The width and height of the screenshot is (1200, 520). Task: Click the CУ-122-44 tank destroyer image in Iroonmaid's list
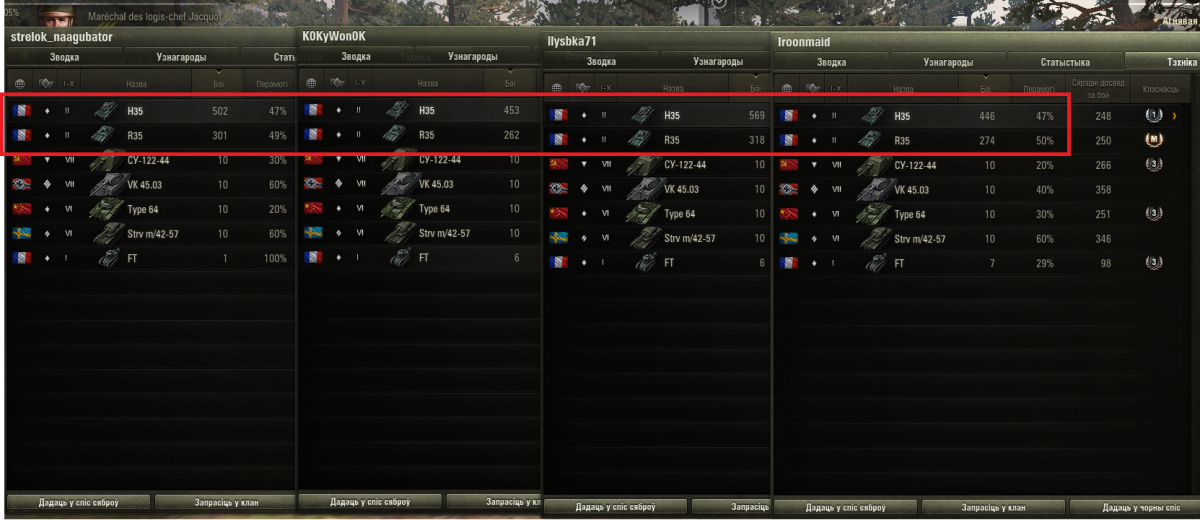pyautogui.click(x=874, y=165)
